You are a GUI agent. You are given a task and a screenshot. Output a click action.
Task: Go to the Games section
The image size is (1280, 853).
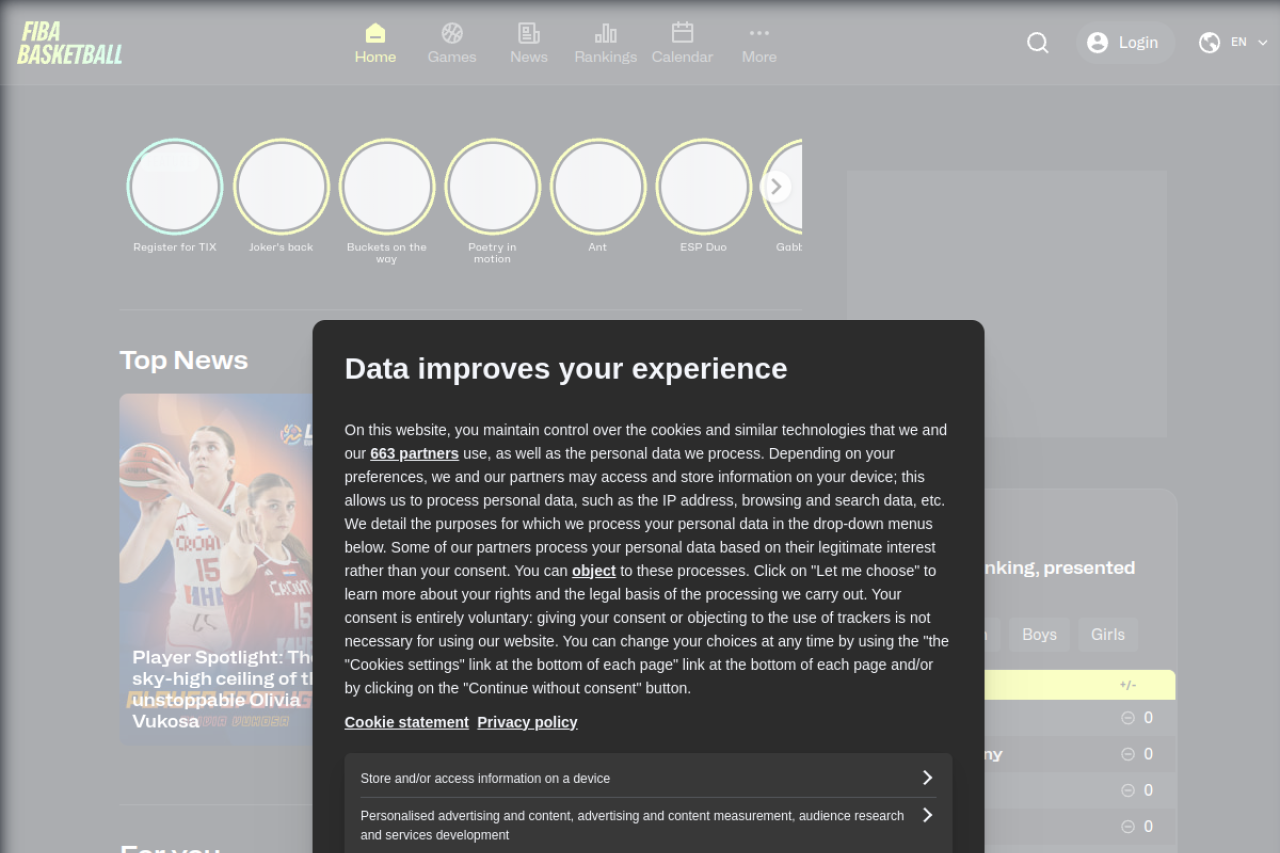click(452, 43)
